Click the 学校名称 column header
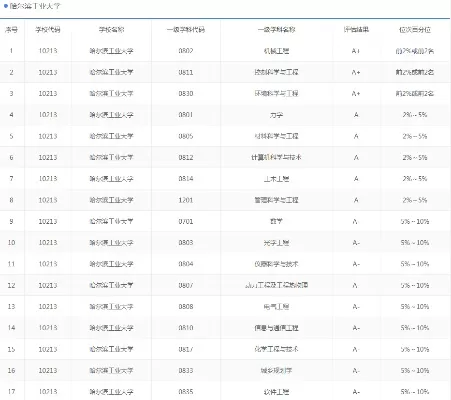The width and height of the screenshot is (451, 400). [111, 30]
